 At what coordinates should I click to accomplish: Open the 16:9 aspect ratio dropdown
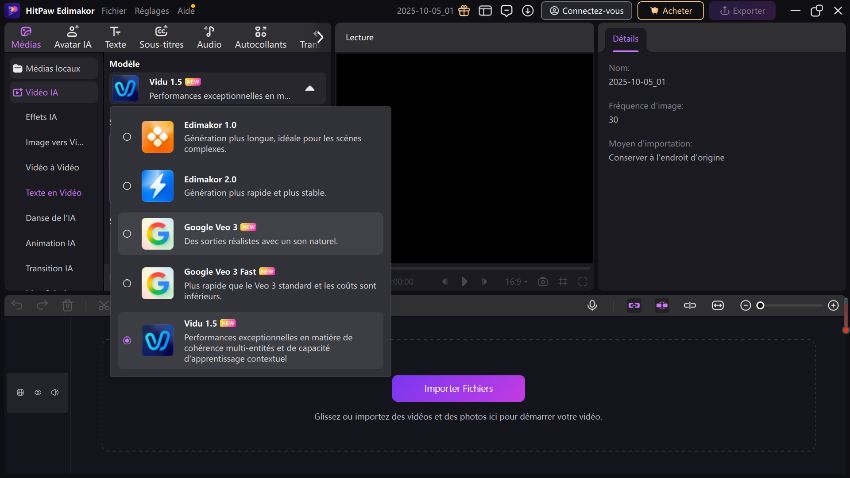[x=516, y=282]
